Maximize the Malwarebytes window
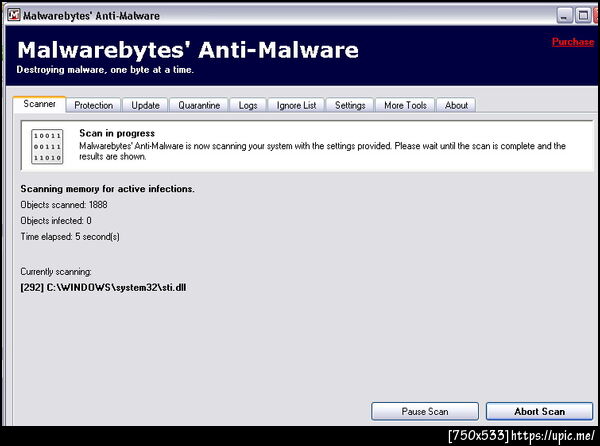The image size is (600, 446). point(583,16)
